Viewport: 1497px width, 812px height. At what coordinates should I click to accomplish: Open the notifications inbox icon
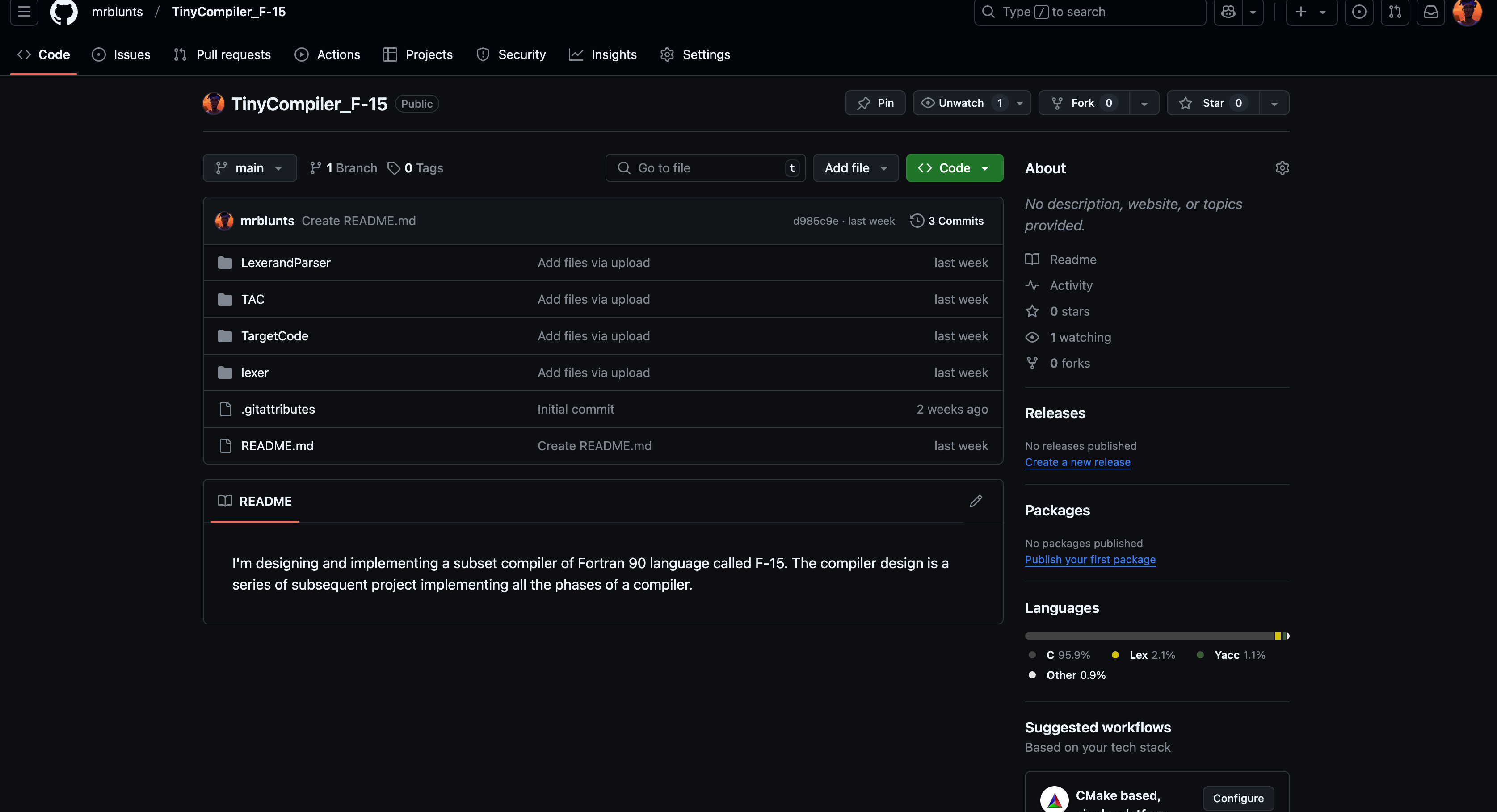1430,12
